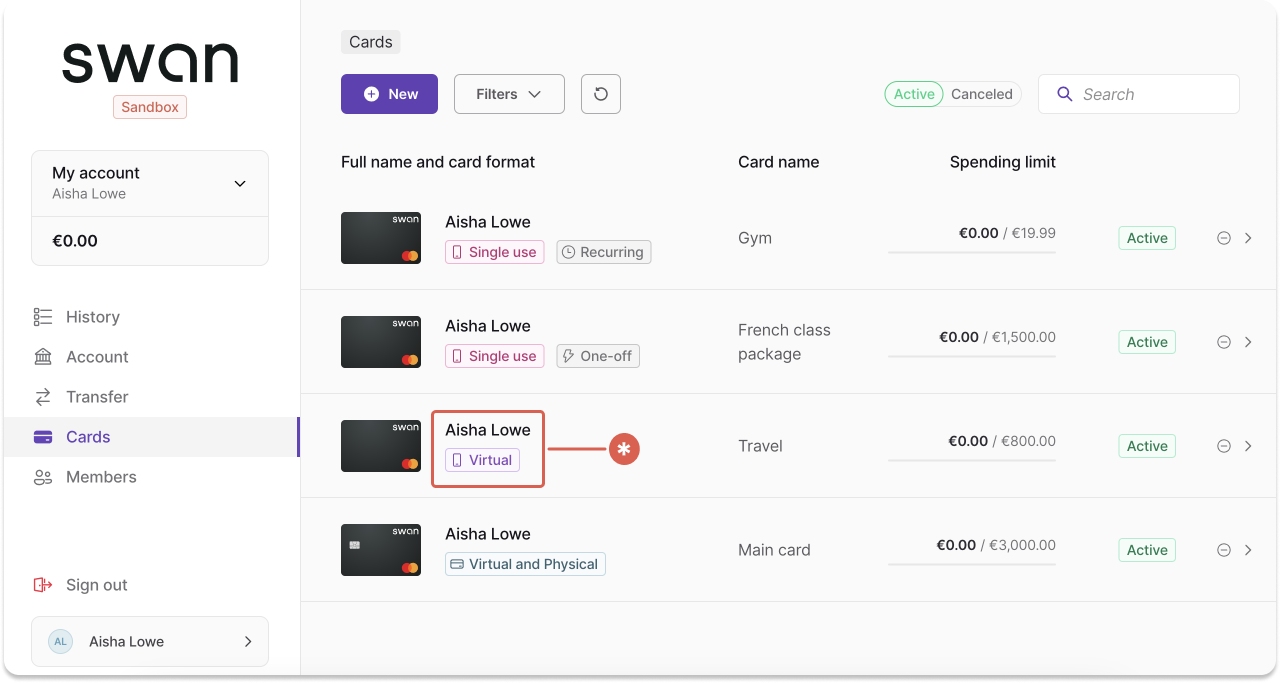
Task: Click the Cards breadcrumb tab at the top
Action: click(370, 41)
